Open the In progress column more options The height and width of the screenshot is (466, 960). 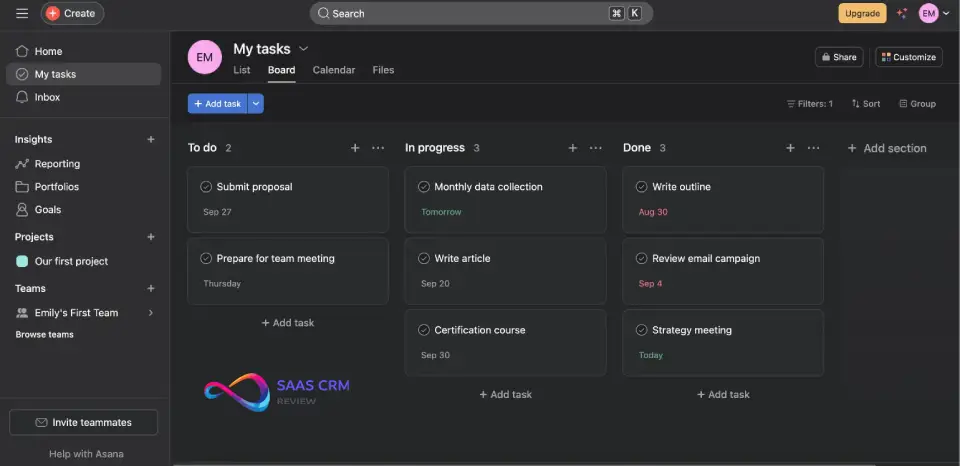coord(596,148)
